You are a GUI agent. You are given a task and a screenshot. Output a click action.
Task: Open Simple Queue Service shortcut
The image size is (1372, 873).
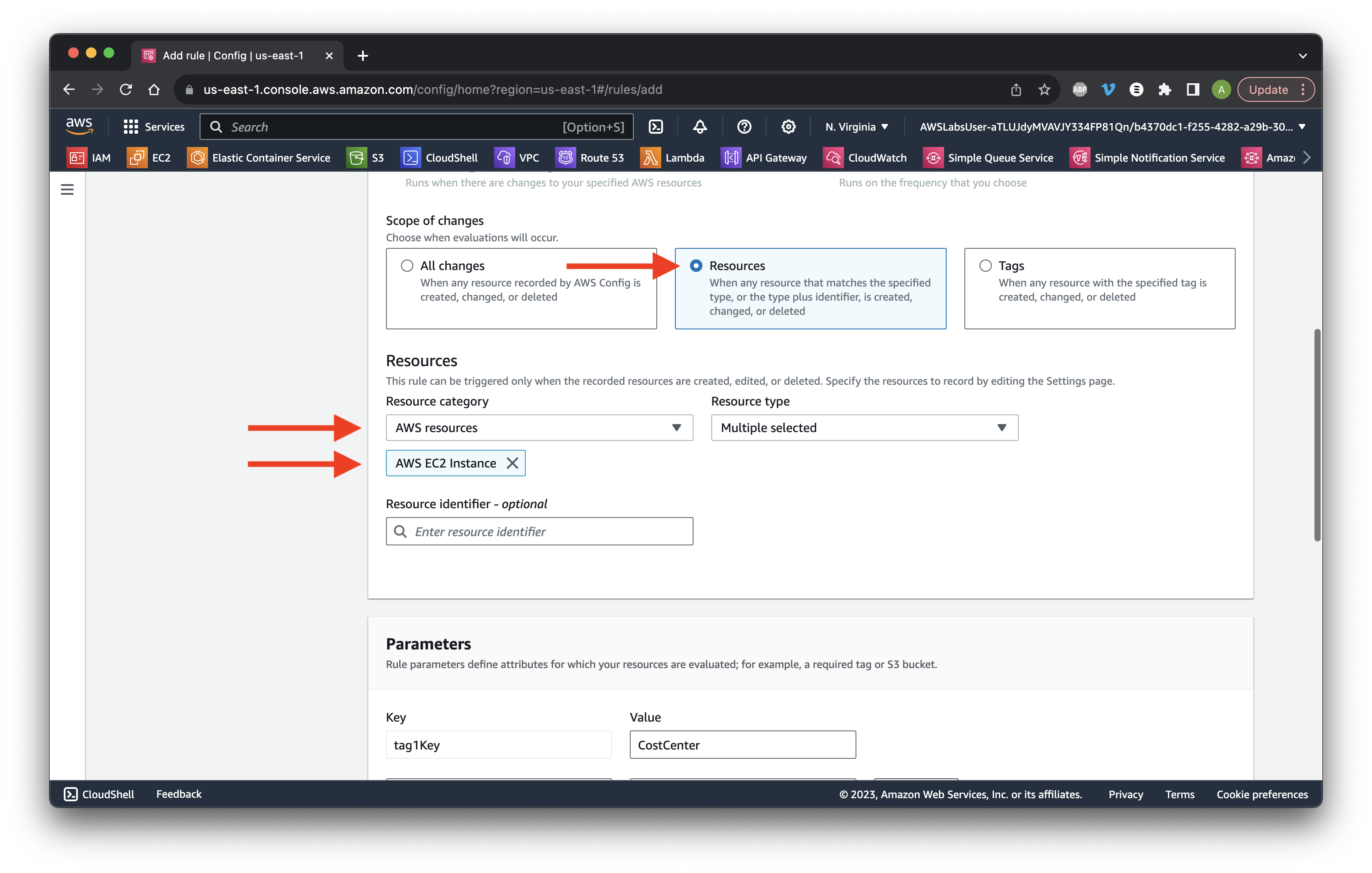[988, 158]
